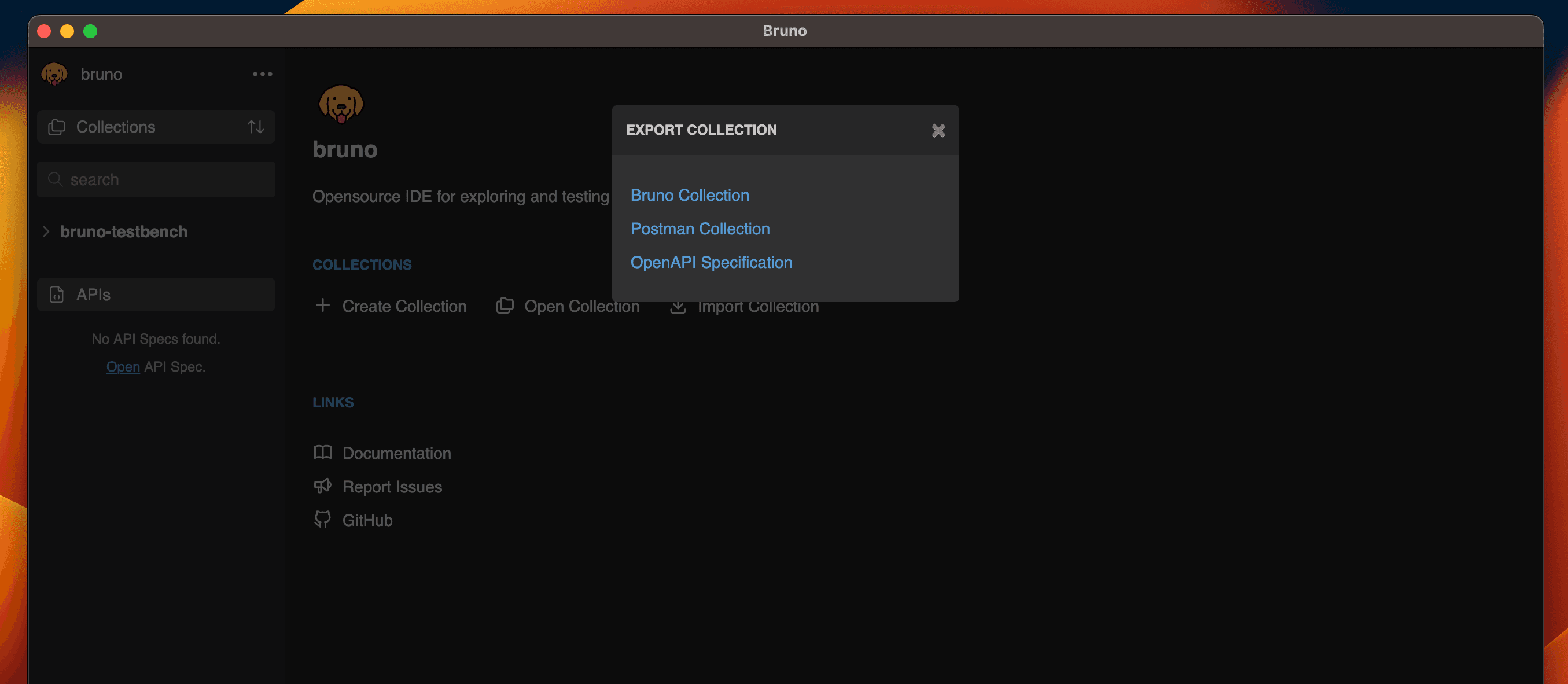Close the Export Collection dialog

click(x=938, y=130)
